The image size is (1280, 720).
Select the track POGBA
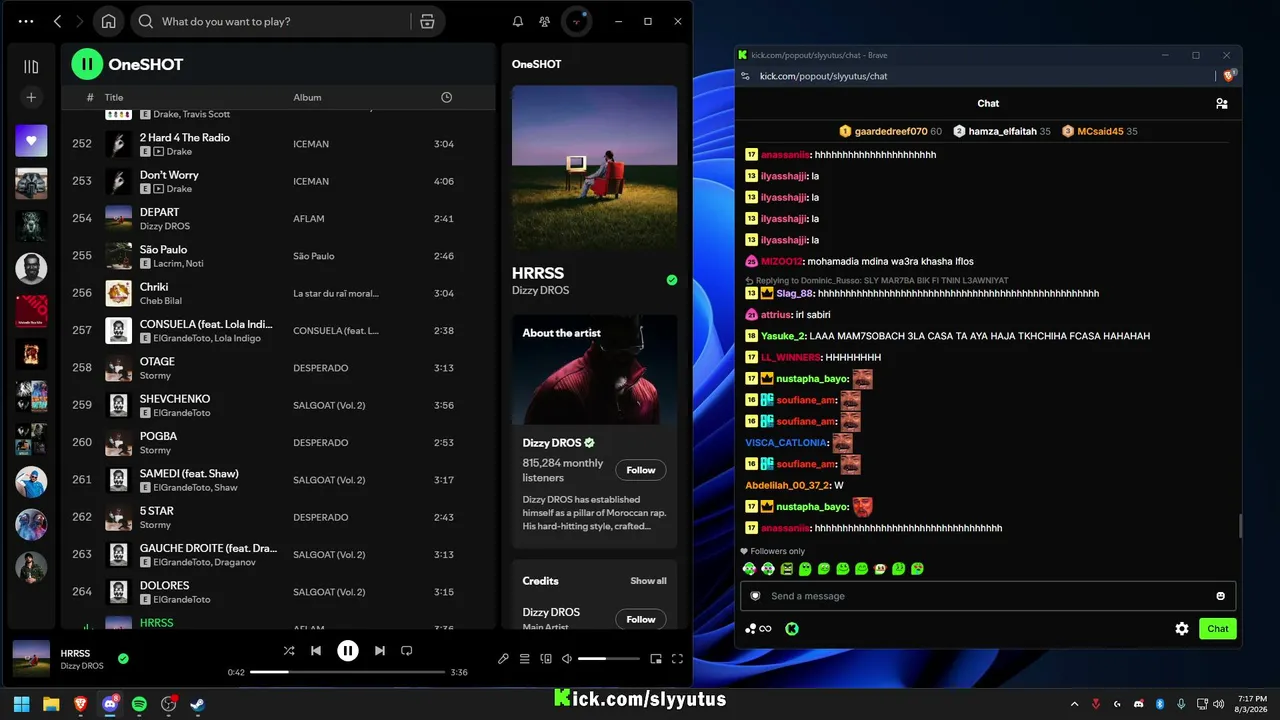point(278,442)
